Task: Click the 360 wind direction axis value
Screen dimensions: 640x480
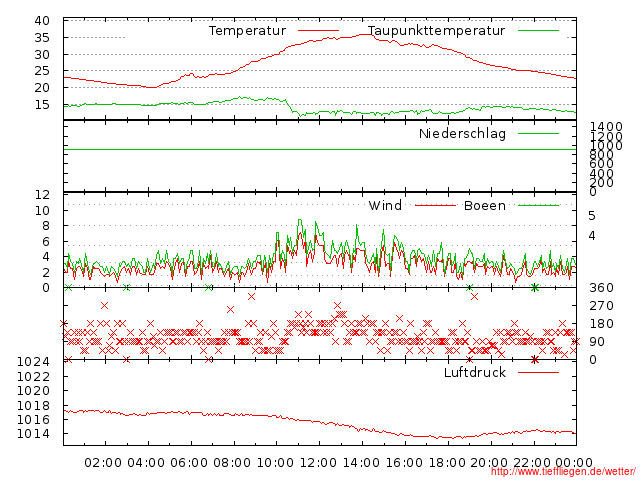Action: [600, 288]
